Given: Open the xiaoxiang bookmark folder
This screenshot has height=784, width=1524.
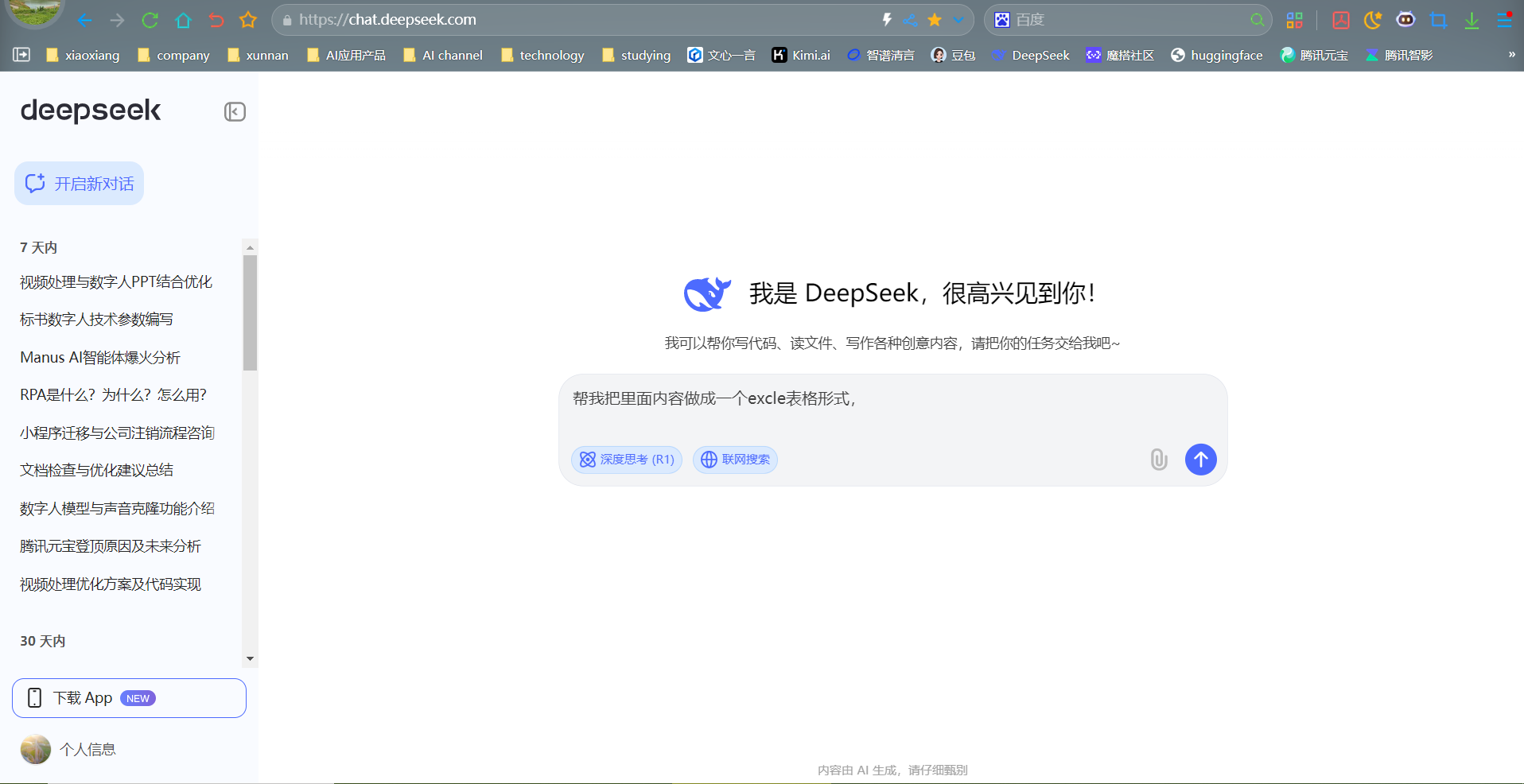Looking at the screenshot, I should pos(83,55).
